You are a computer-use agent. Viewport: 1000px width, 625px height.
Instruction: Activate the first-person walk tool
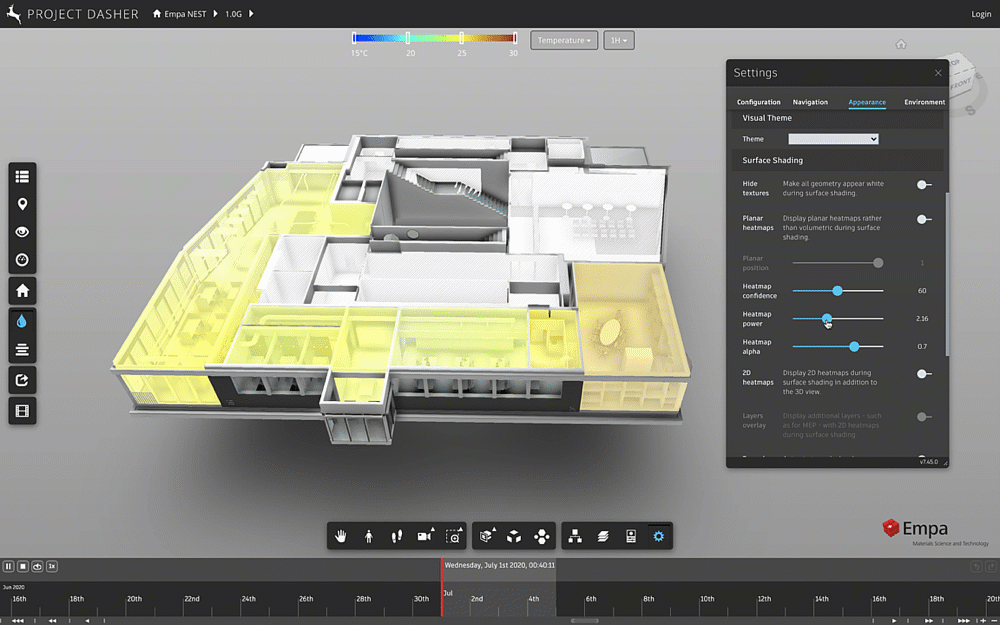[369, 535]
